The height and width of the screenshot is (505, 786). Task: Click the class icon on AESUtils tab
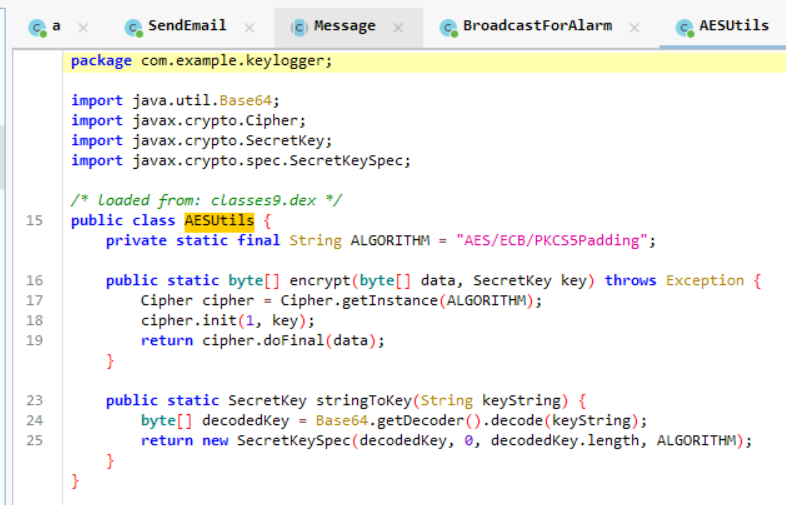[x=684, y=28]
